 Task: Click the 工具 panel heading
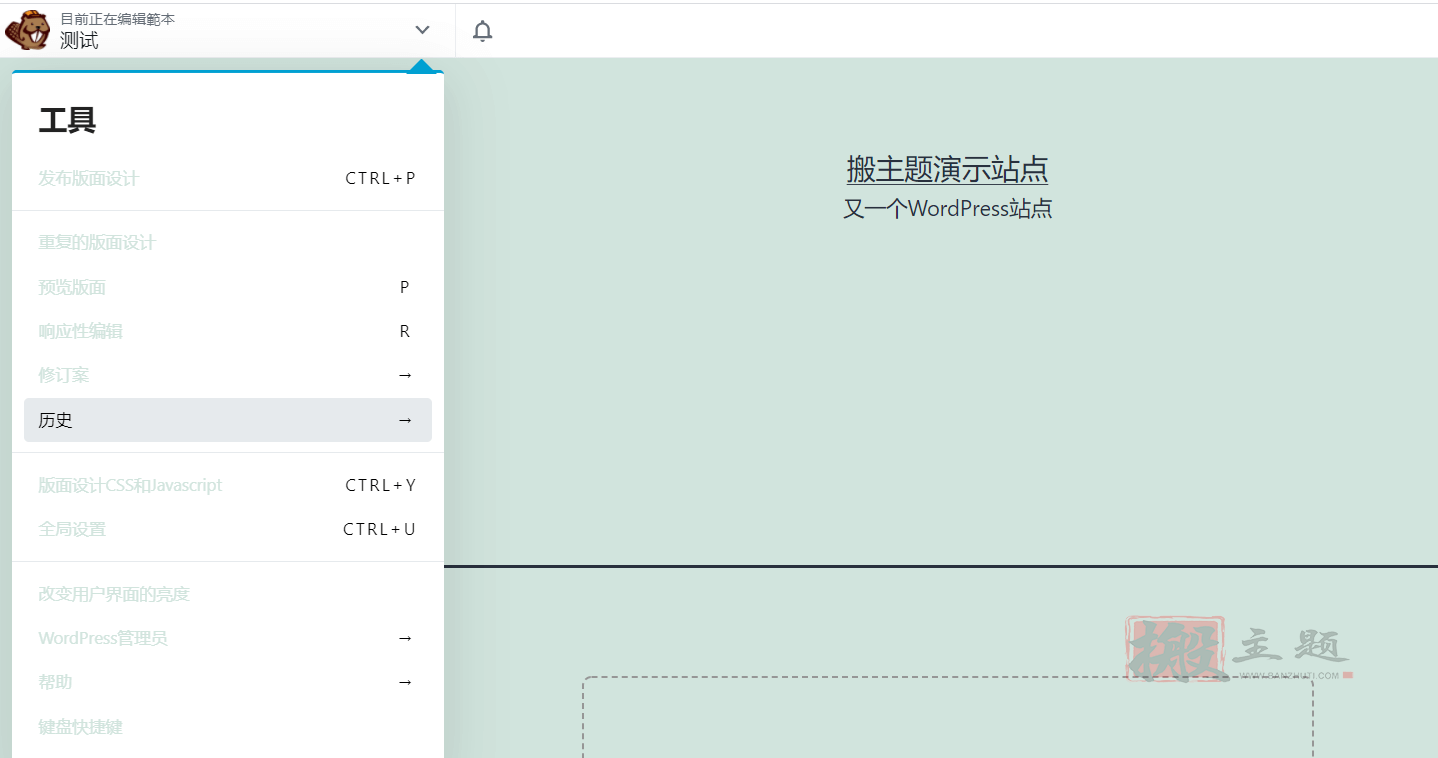(x=67, y=121)
